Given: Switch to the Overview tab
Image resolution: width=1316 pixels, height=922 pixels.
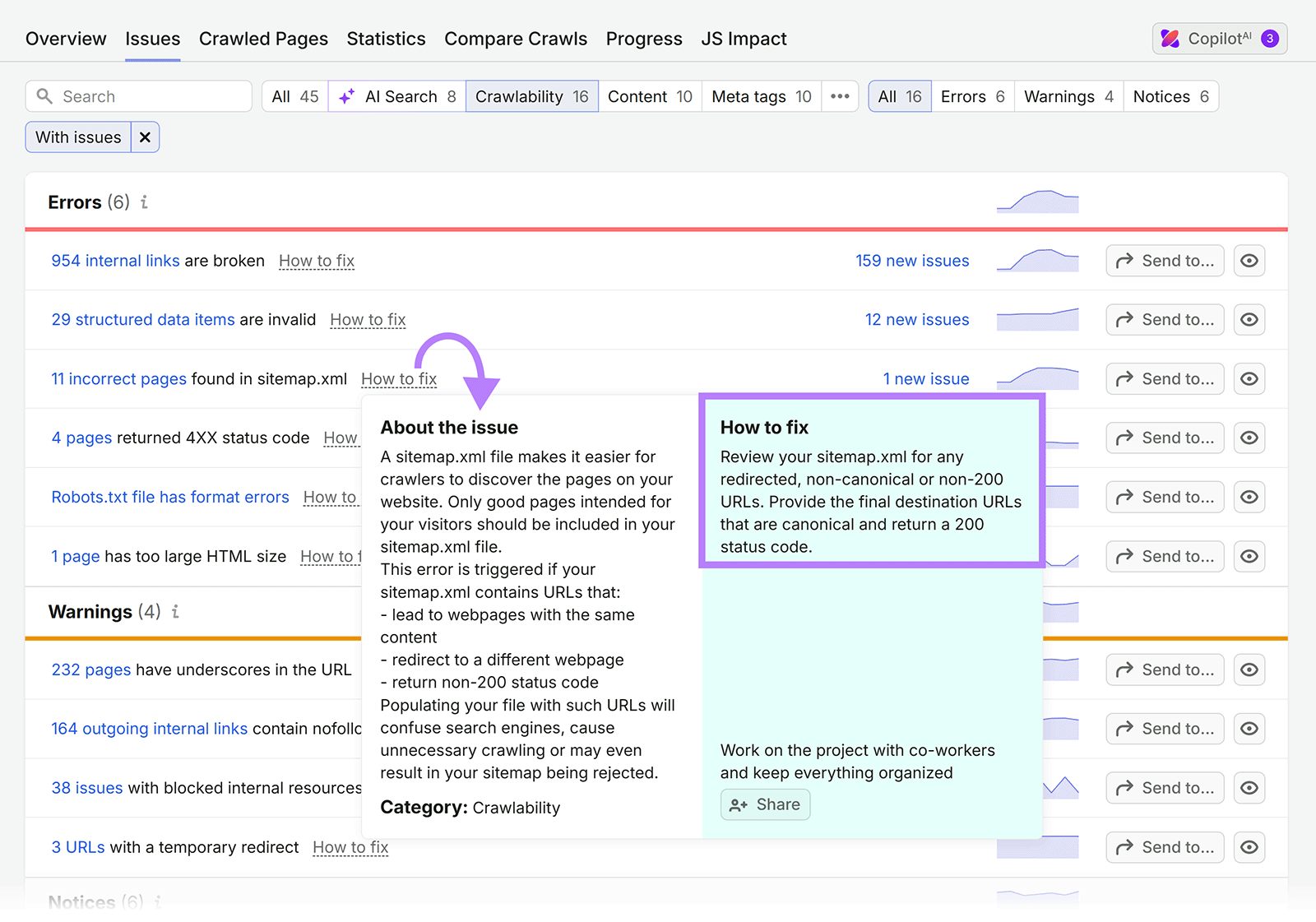Looking at the screenshot, I should pos(66,39).
